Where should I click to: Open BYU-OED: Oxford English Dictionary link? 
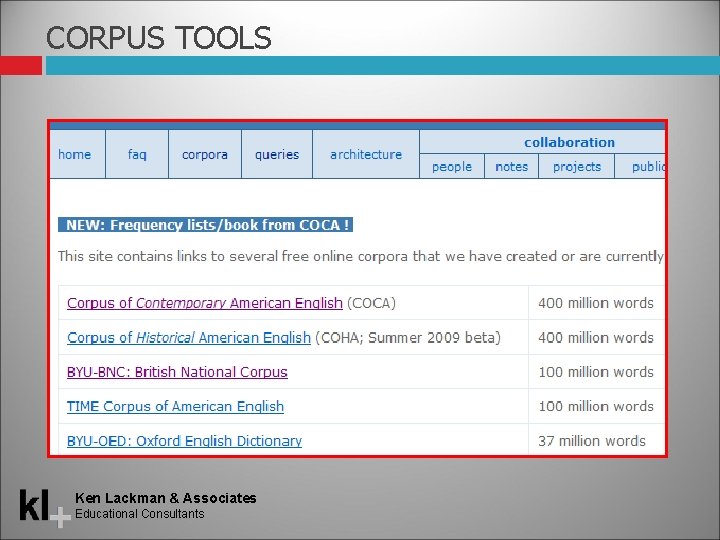pyautogui.click(x=185, y=441)
